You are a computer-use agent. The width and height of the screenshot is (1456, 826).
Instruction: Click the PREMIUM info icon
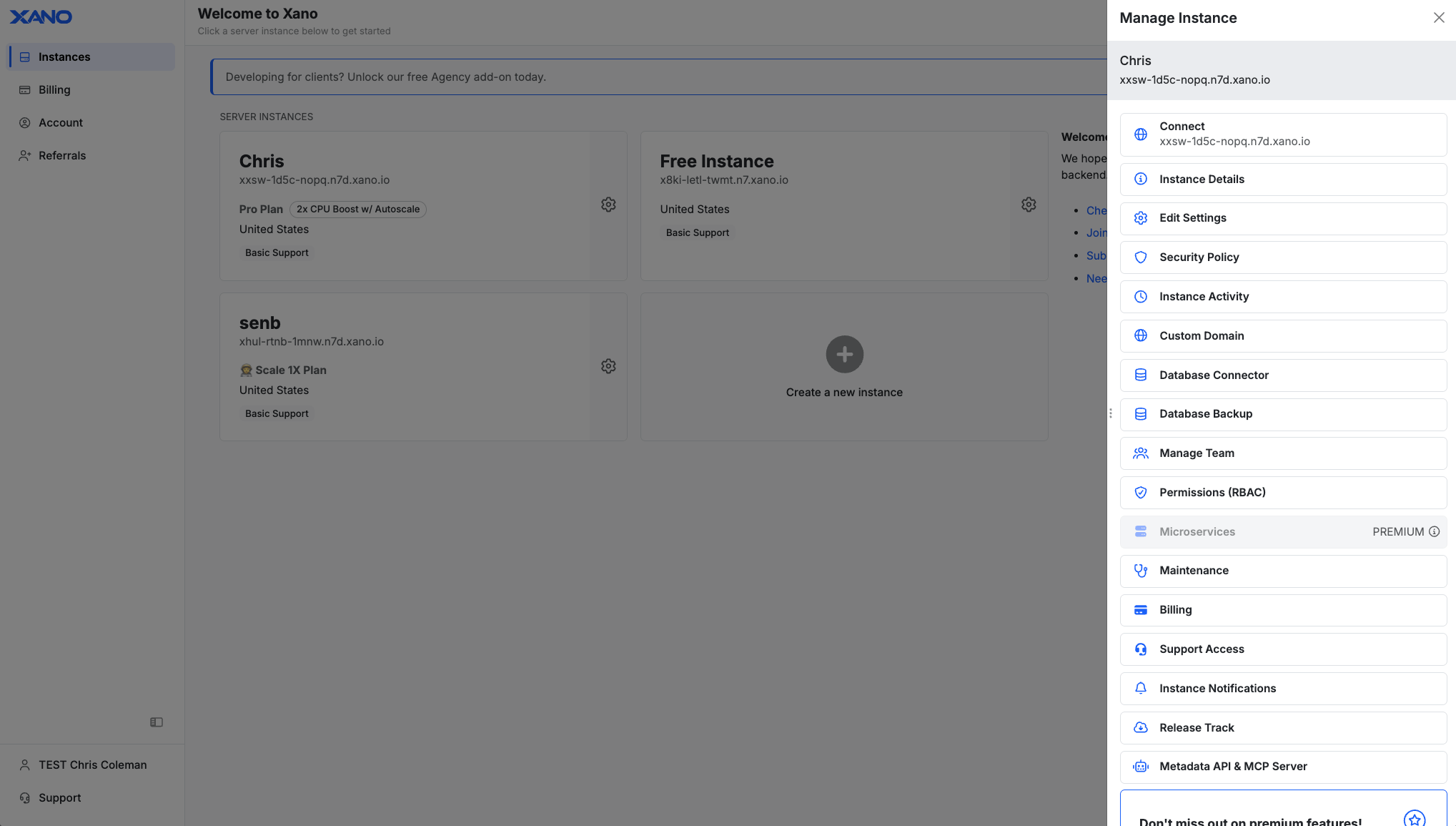pos(1434,532)
